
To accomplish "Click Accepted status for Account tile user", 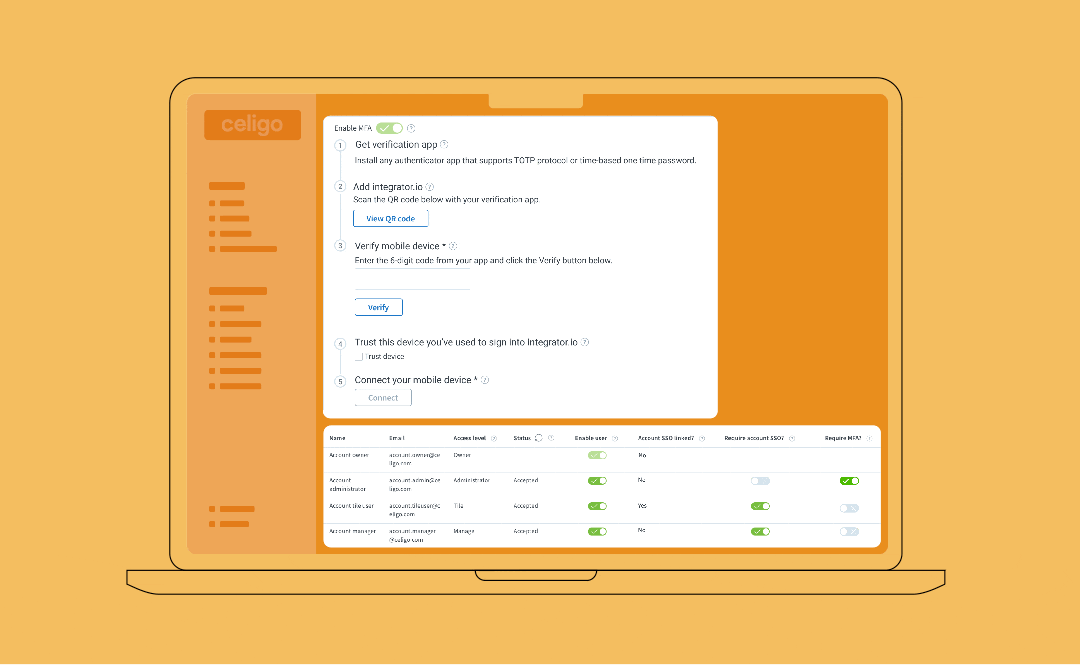I will (x=526, y=506).
